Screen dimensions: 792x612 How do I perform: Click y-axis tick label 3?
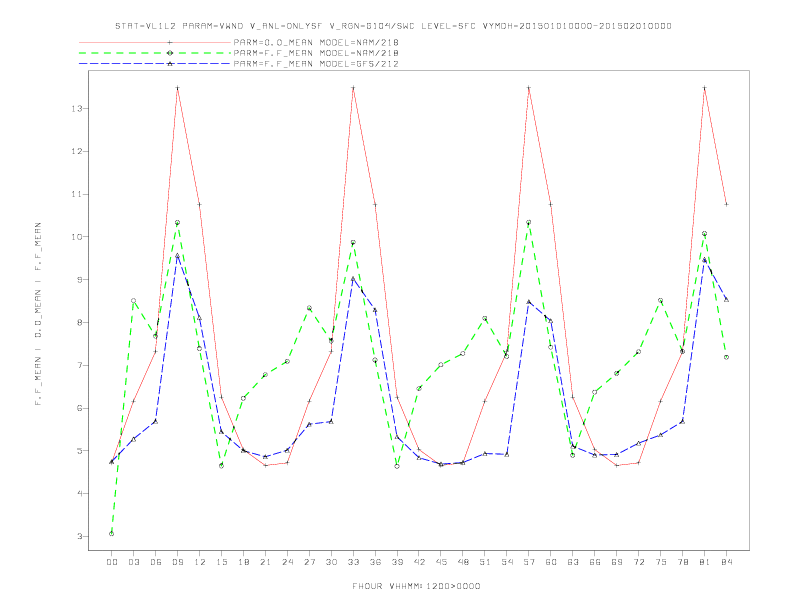(79, 536)
